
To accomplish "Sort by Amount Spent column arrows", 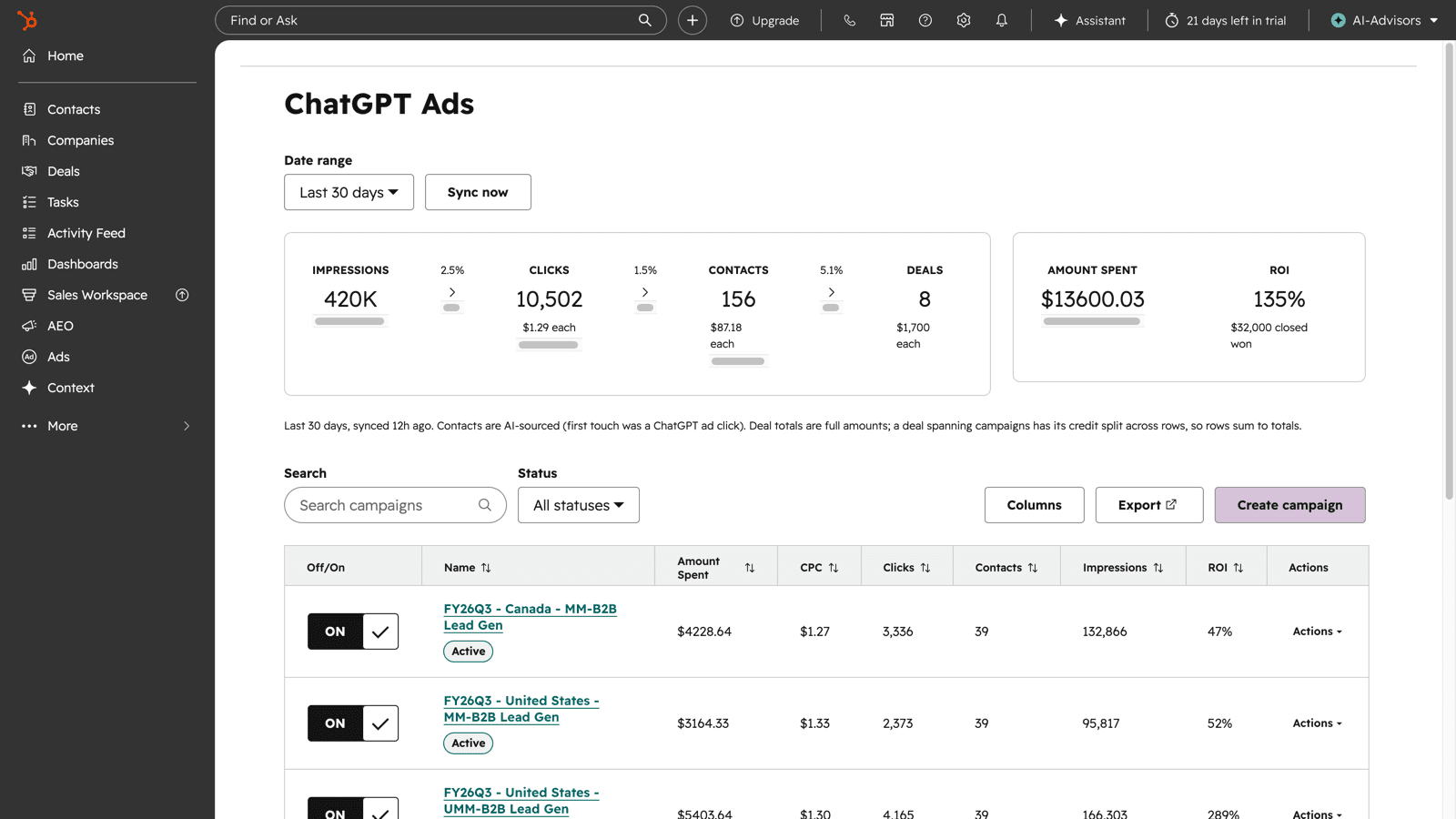I will [x=750, y=568].
